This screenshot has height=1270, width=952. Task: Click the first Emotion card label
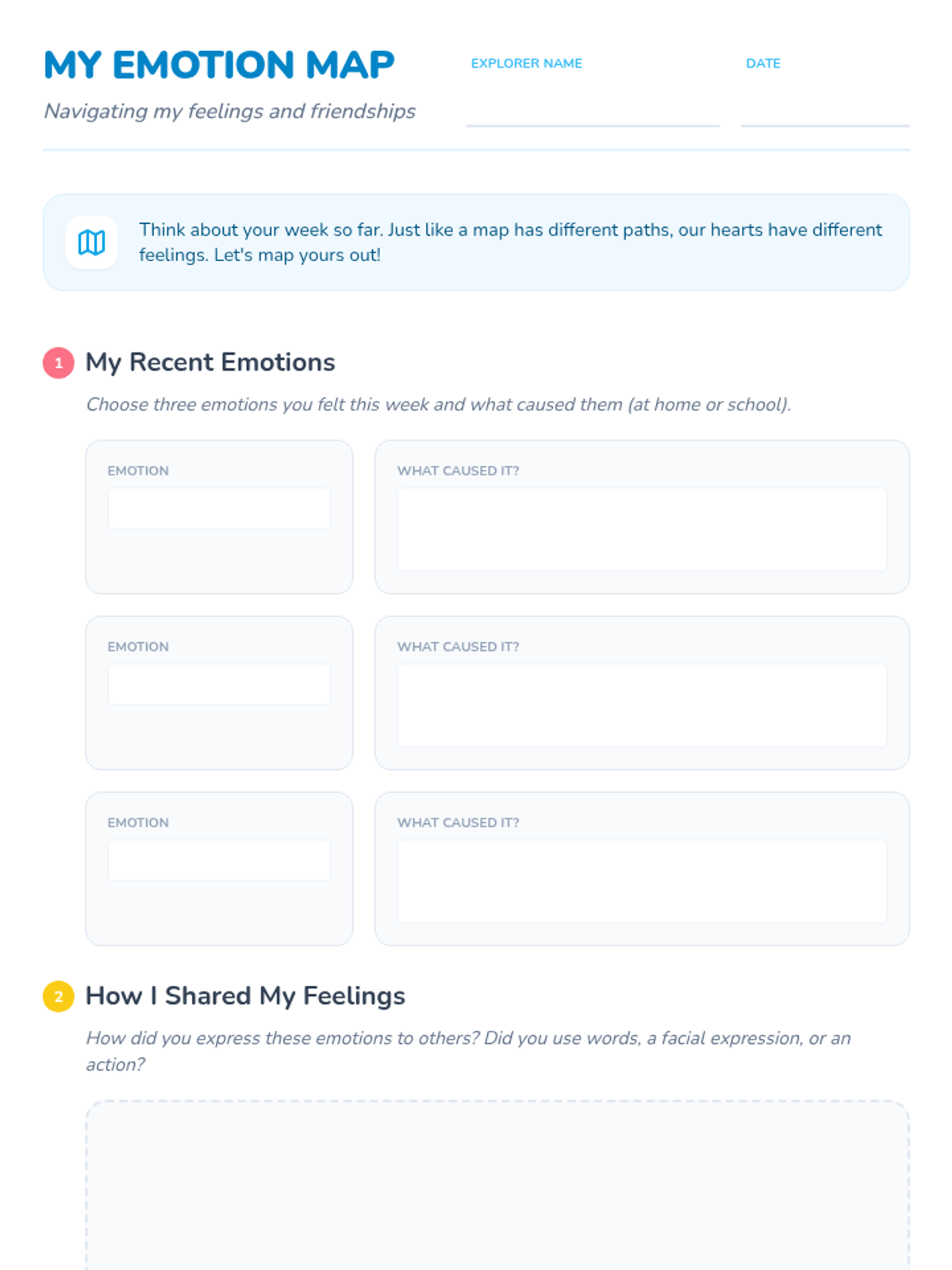pyautogui.click(x=138, y=471)
